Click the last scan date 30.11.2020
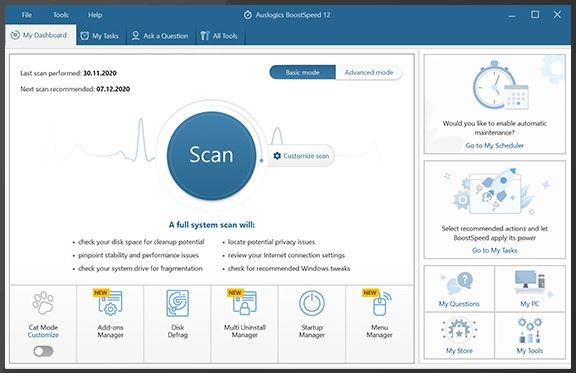This screenshot has height=373, width=576. point(100,73)
